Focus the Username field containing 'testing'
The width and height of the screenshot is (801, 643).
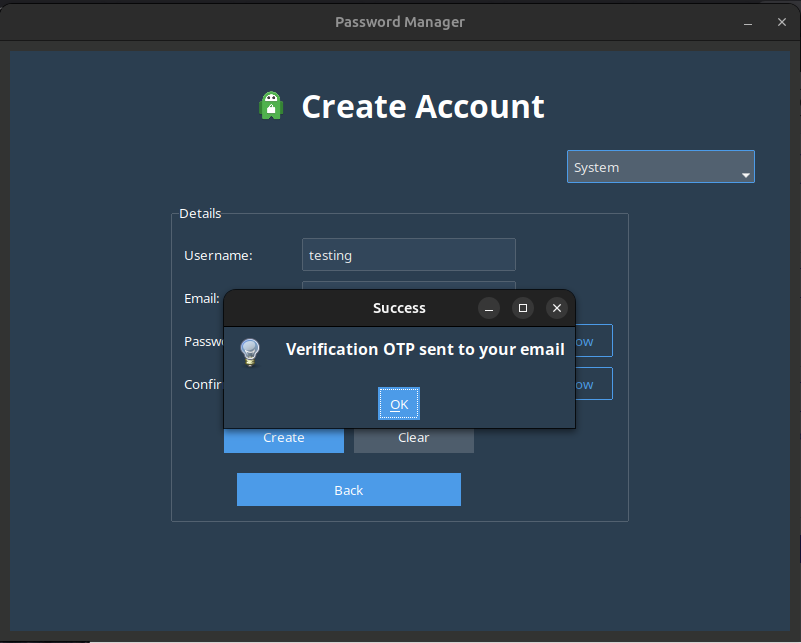coord(408,255)
